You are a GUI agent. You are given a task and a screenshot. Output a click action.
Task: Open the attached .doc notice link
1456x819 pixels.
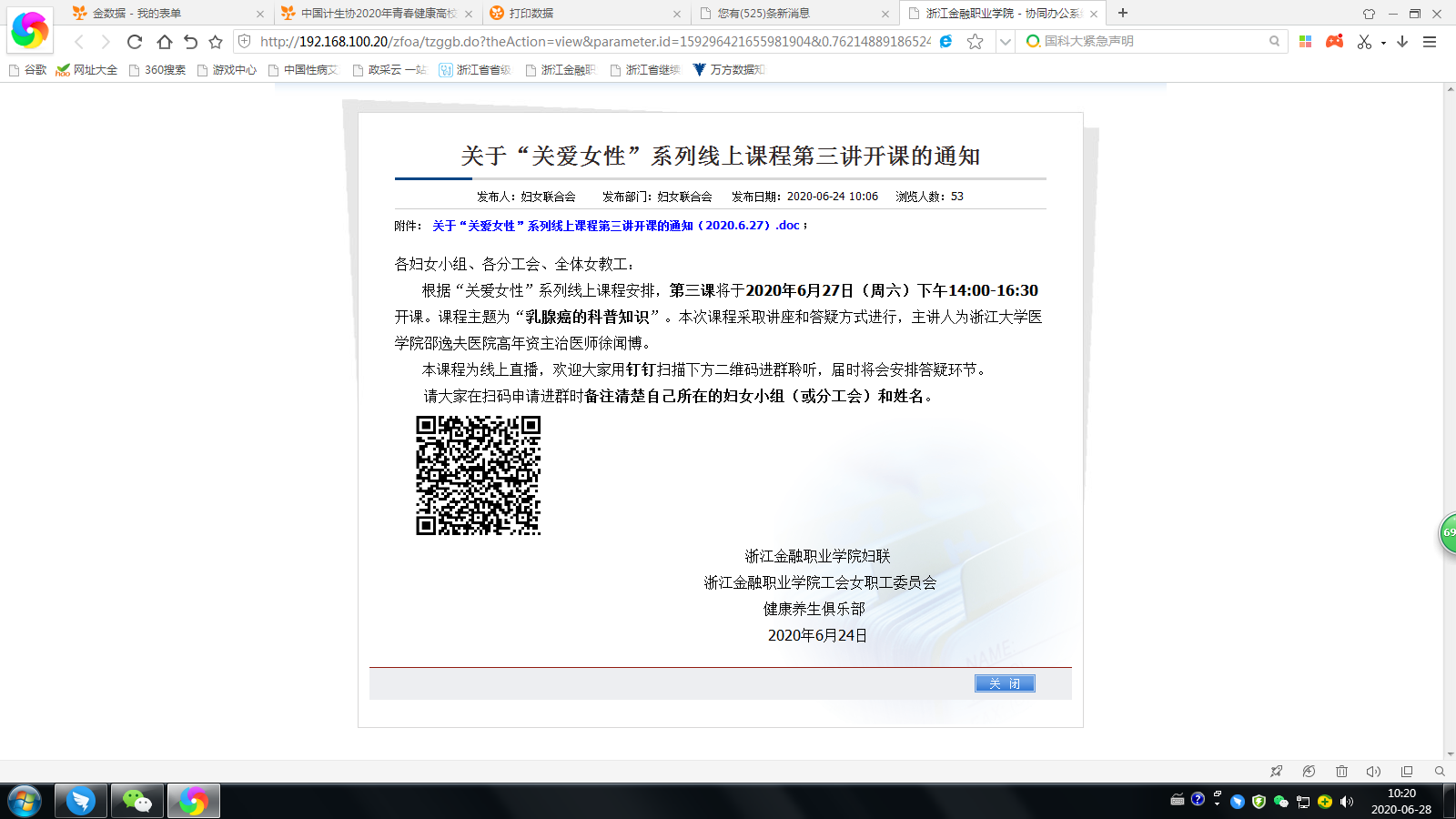tap(616, 226)
